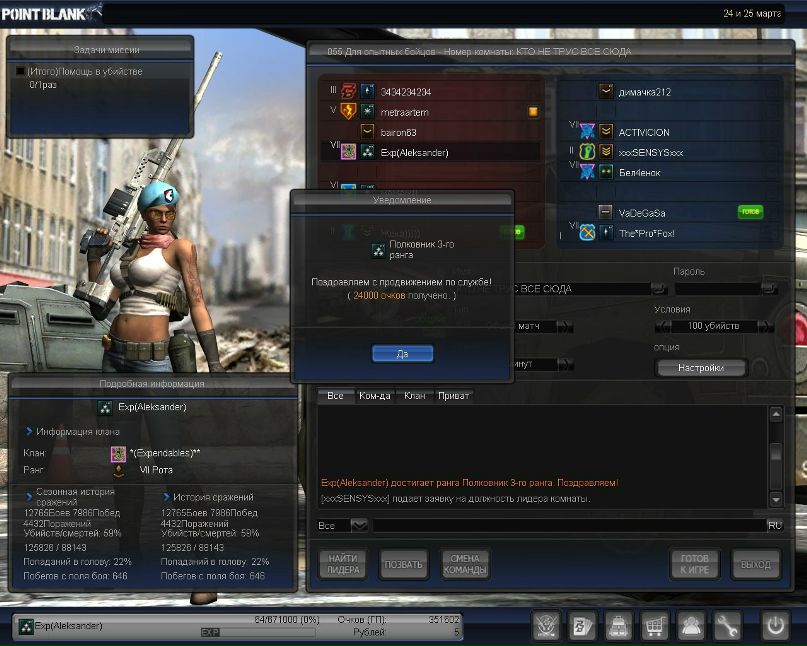The width and height of the screenshot is (807, 646).
Task: Switch to the Приват chat tab
Action: 453,396
